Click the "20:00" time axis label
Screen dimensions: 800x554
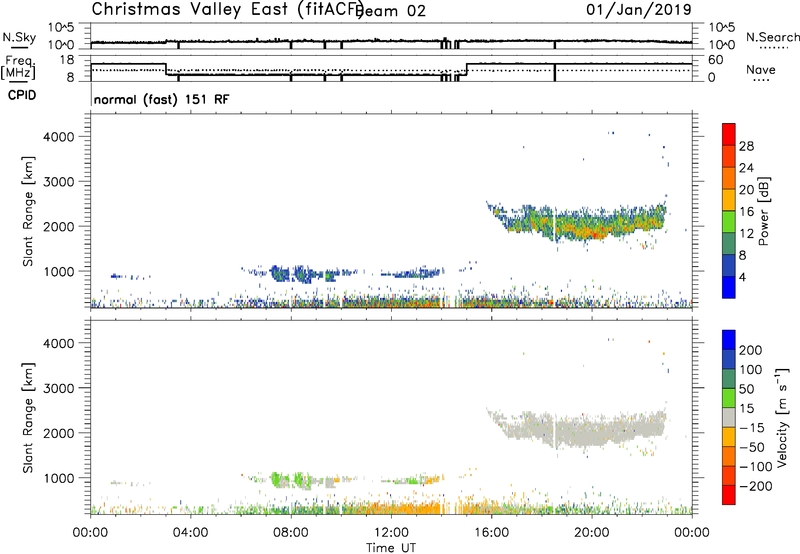591,533
